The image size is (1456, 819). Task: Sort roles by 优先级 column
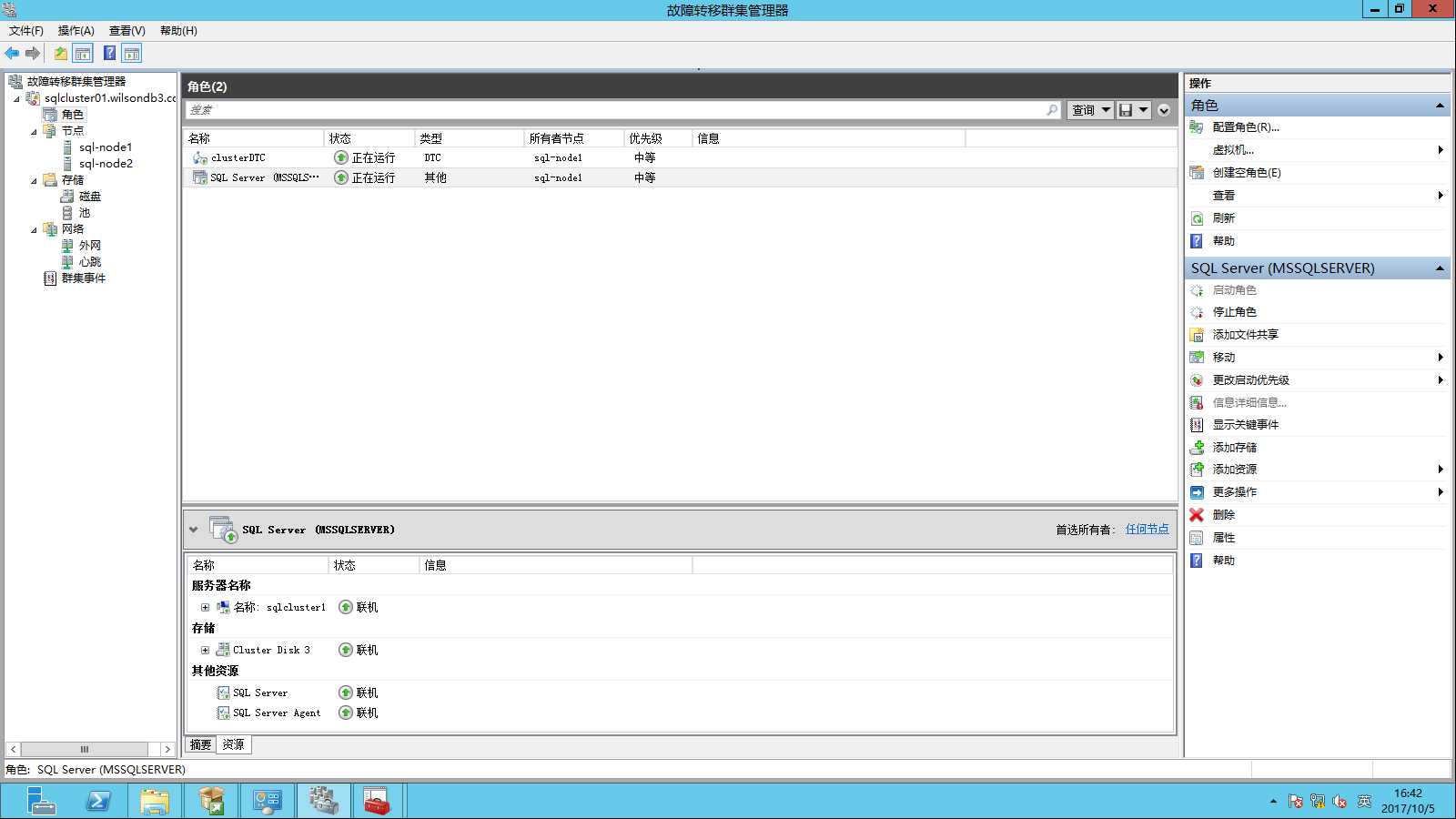[x=658, y=138]
